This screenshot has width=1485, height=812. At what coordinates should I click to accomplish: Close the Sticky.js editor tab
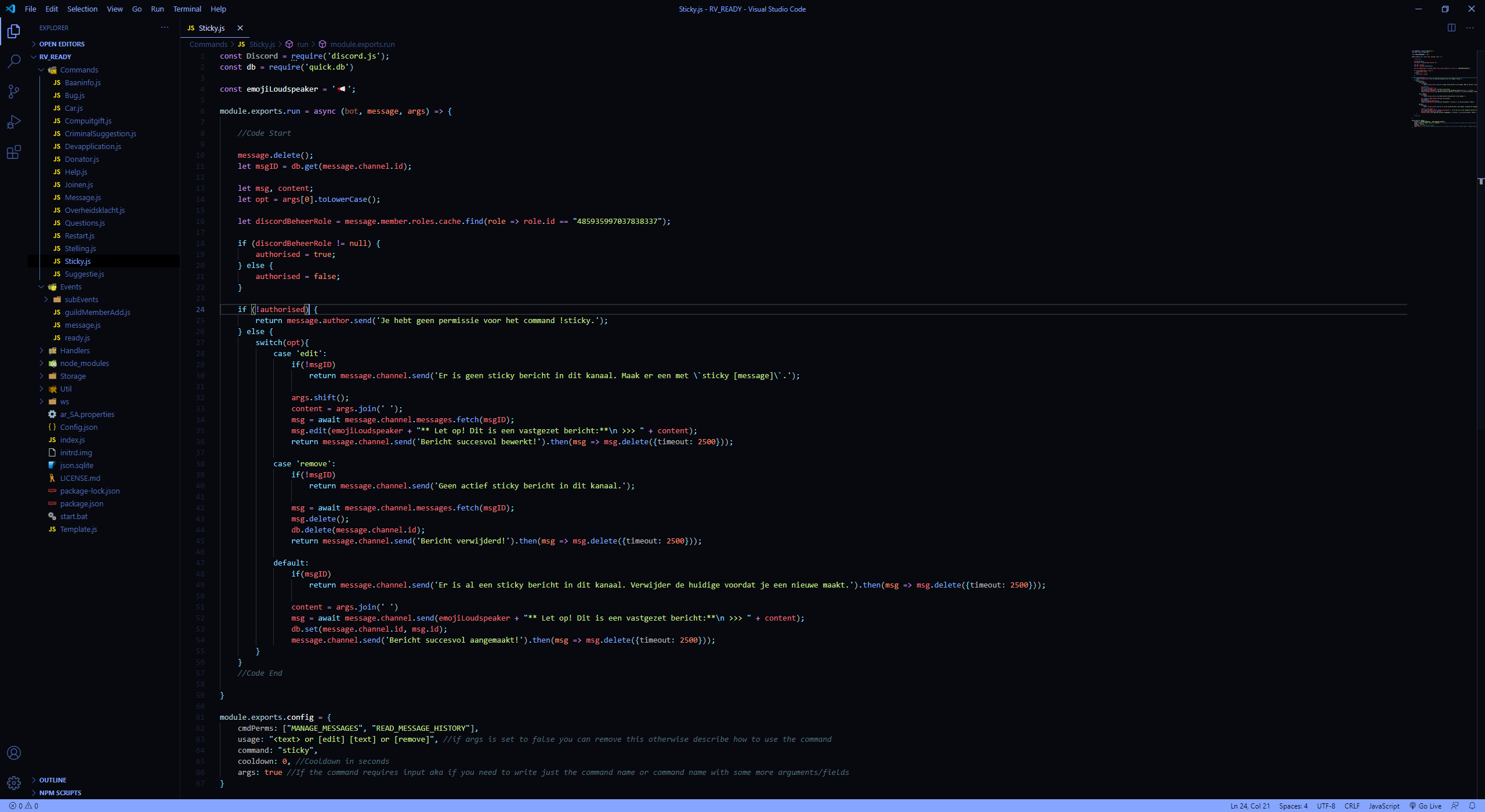pos(240,28)
